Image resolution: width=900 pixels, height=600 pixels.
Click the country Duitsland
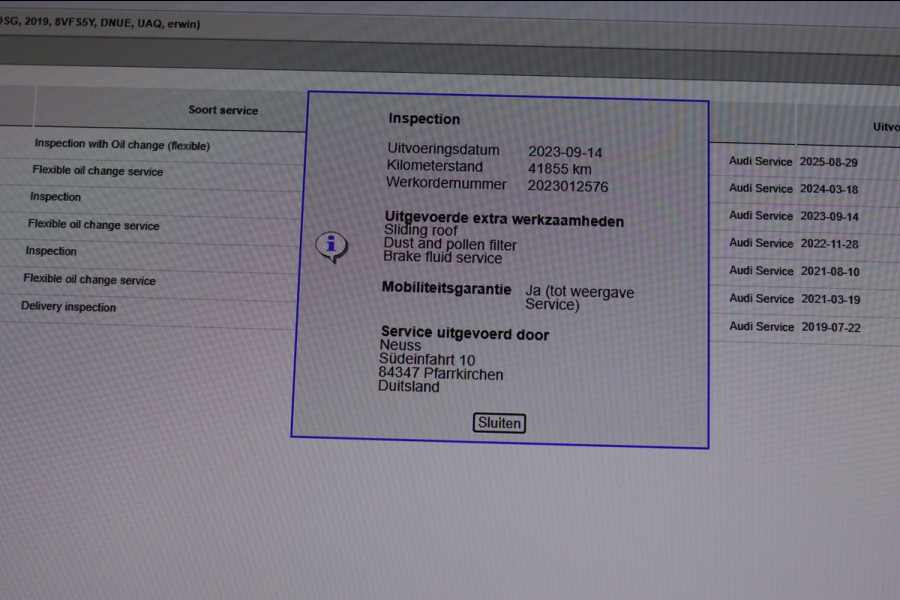click(x=409, y=386)
